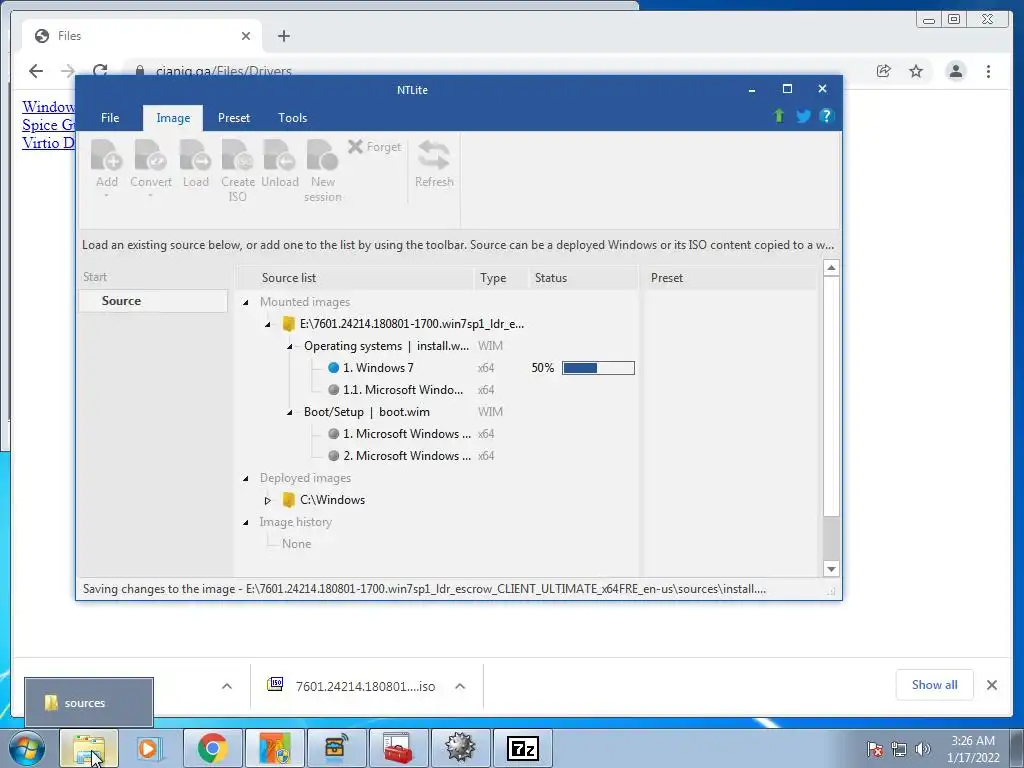The image size is (1024, 768).
Task: Collapse the Mounted images group
Action: click(246, 302)
